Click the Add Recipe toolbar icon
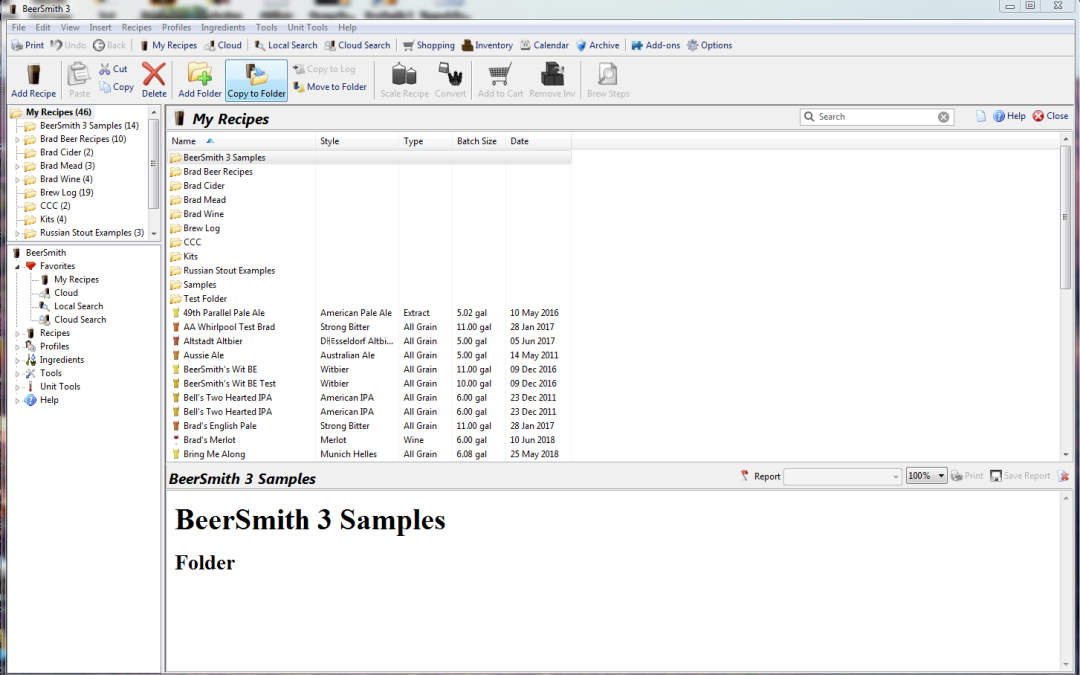Image resolution: width=1080 pixels, height=675 pixels. 33,80
